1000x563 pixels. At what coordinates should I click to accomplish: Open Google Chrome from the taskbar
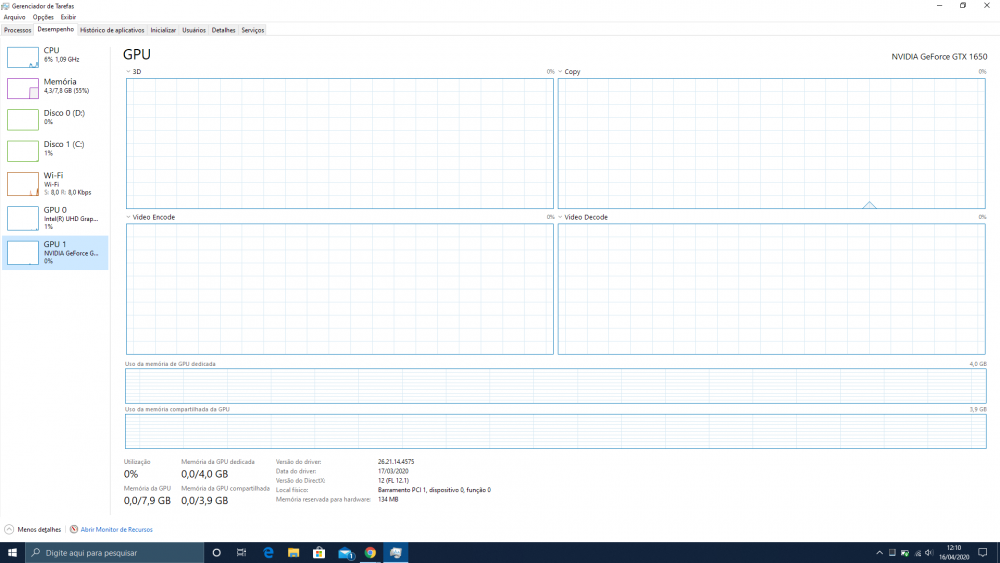[370, 552]
